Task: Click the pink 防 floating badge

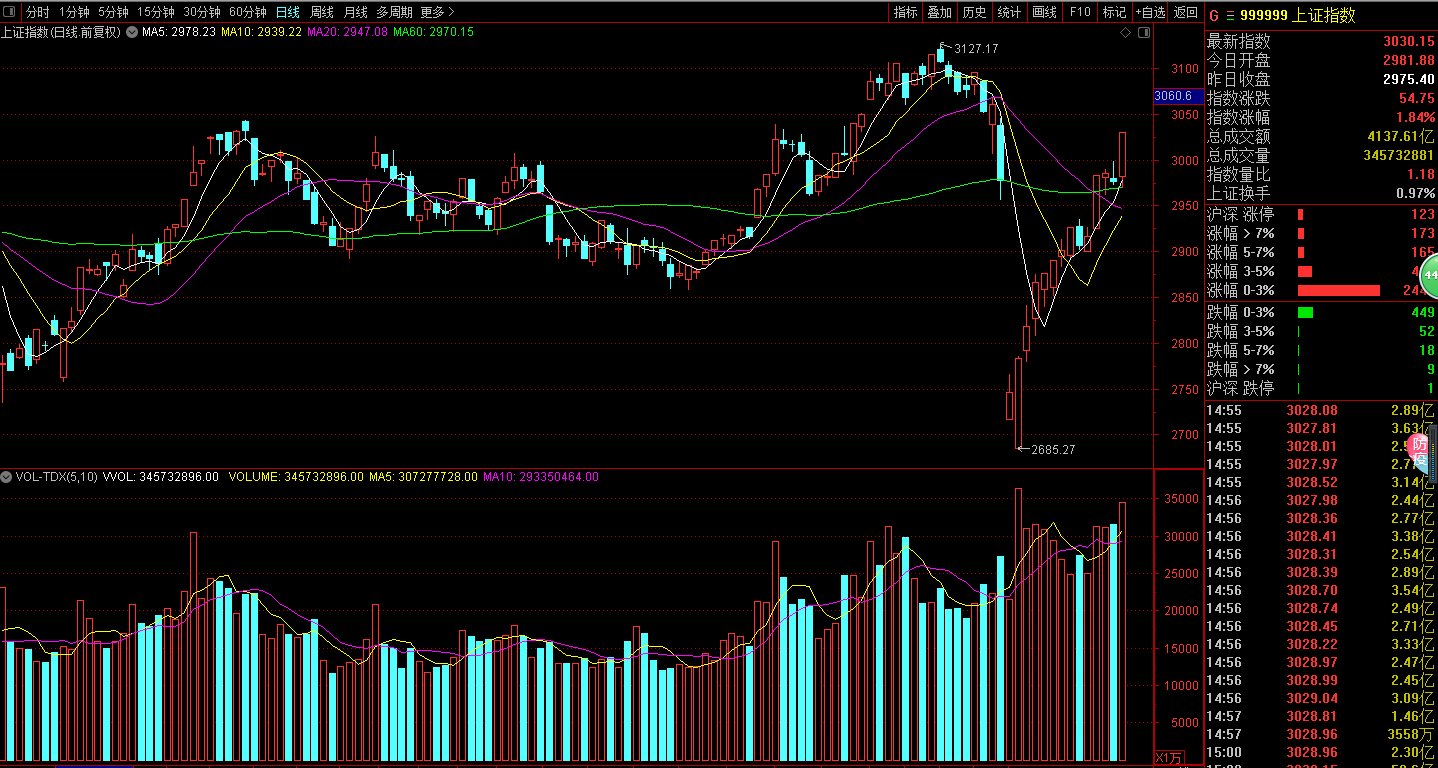Action: point(1419,447)
